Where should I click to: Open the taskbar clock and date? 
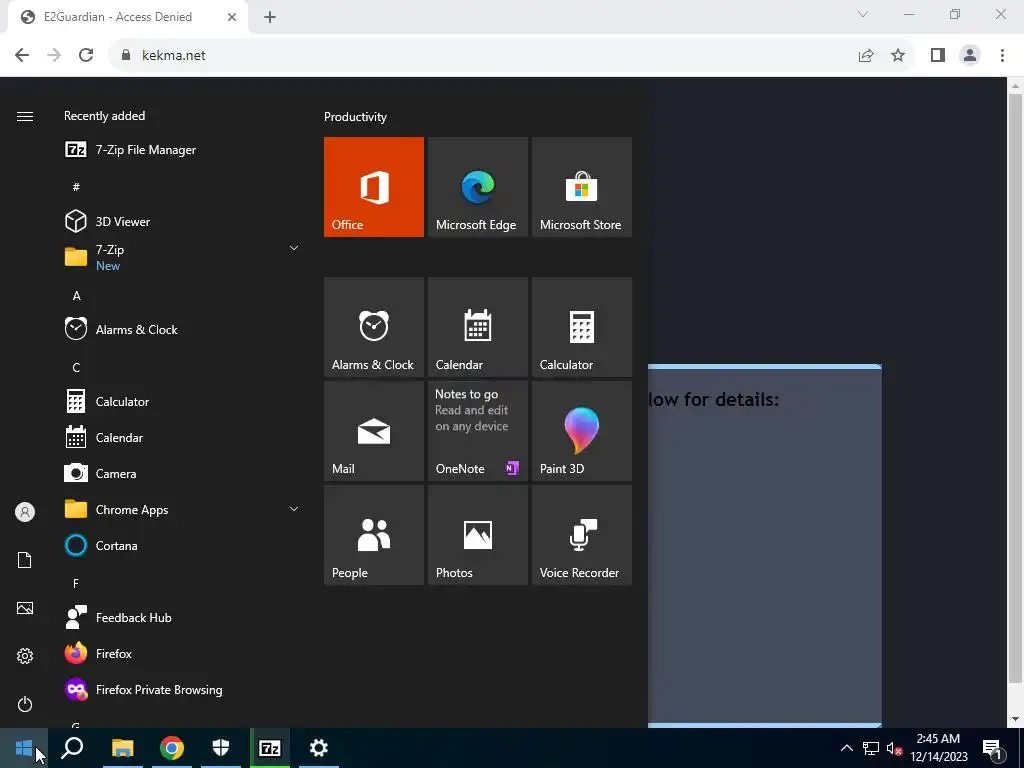tap(938, 748)
